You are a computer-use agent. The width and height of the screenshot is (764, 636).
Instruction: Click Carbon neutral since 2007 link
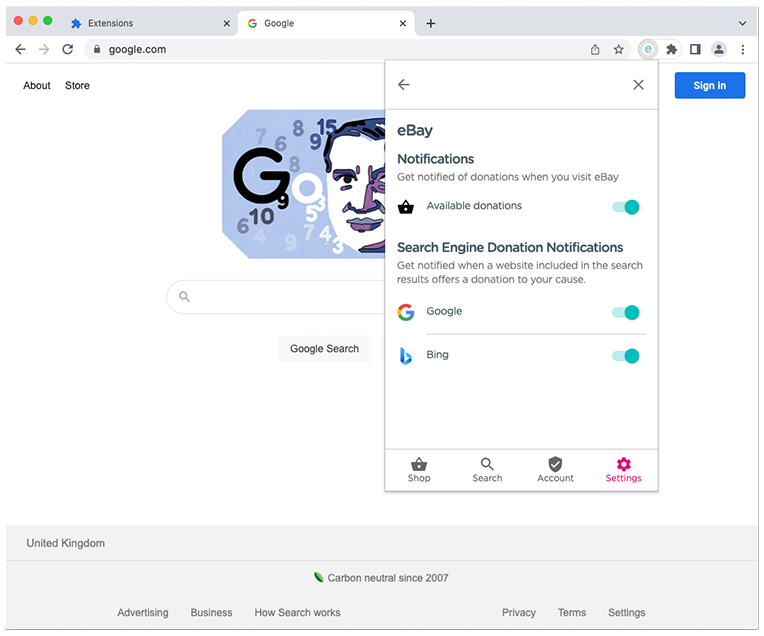tap(381, 578)
